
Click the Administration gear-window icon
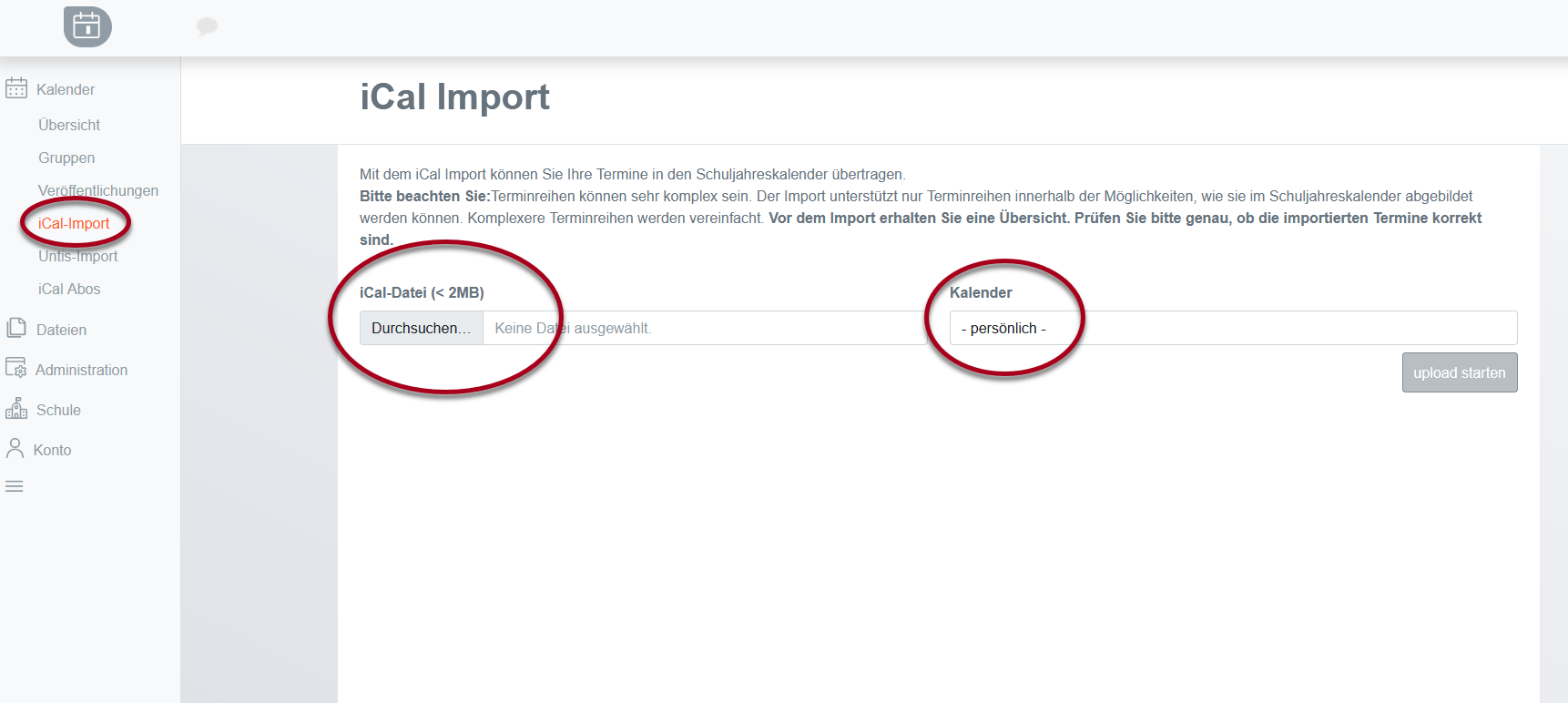pos(16,368)
